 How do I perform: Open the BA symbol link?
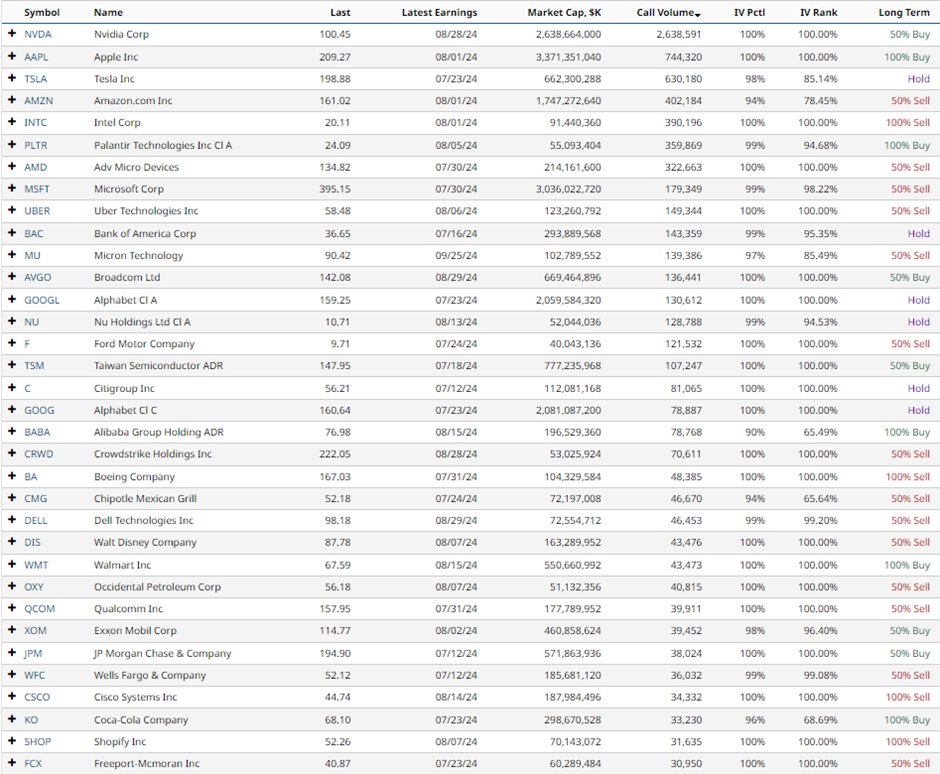(x=31, y=477)
